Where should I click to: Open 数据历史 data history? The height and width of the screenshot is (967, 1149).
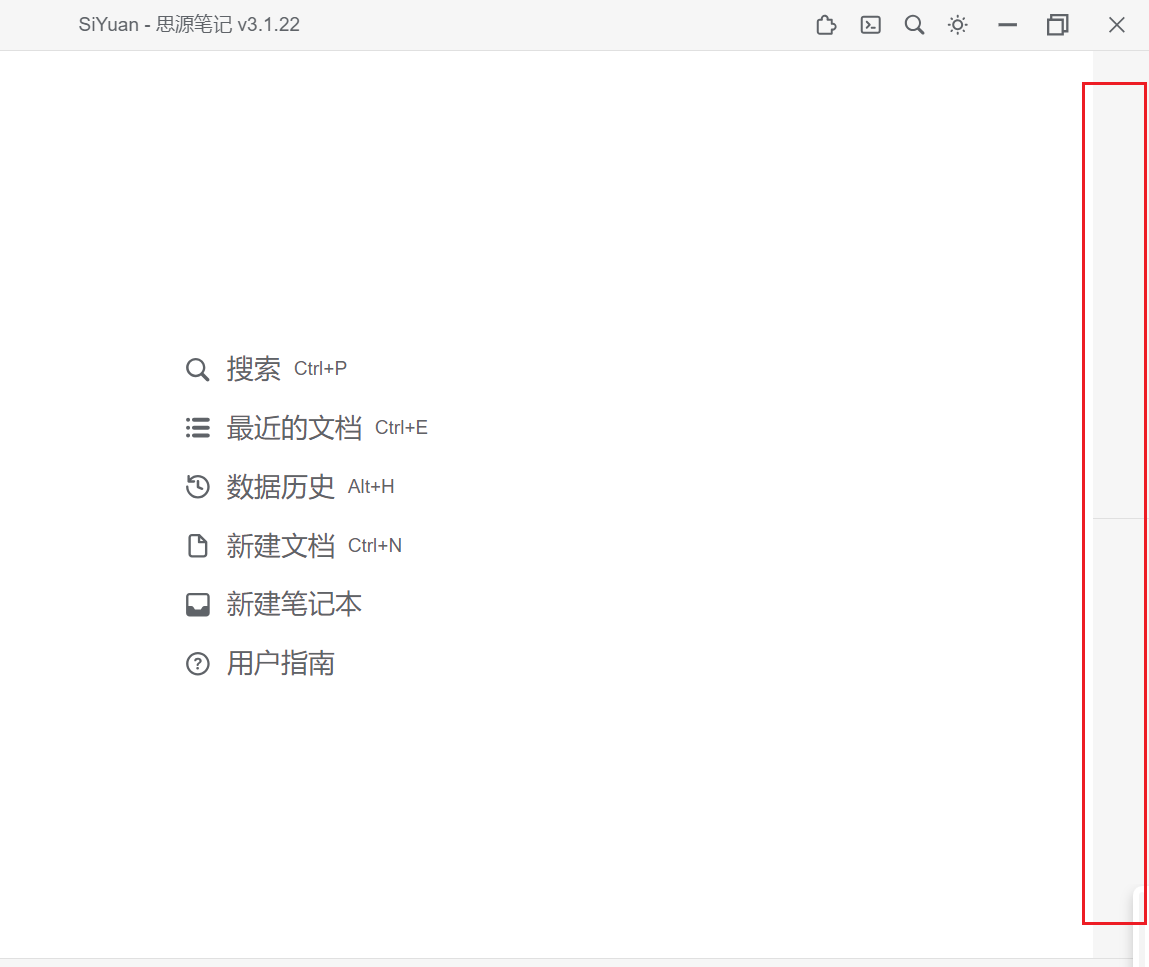tap(281, 486)
